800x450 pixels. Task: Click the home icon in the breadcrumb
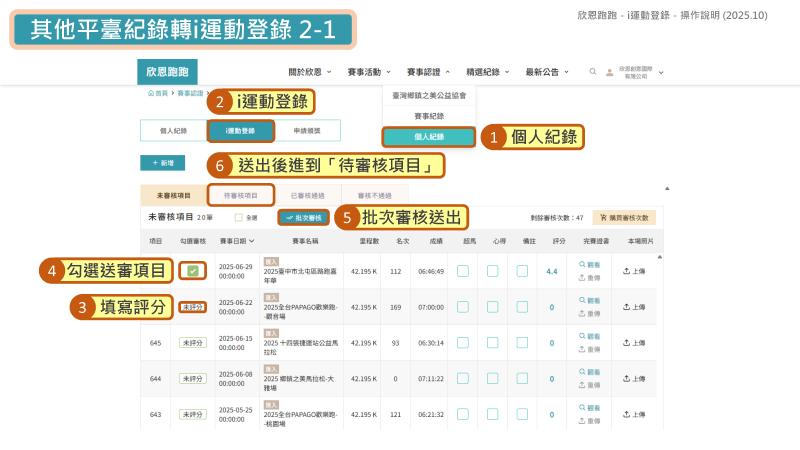tap(151, 93)
